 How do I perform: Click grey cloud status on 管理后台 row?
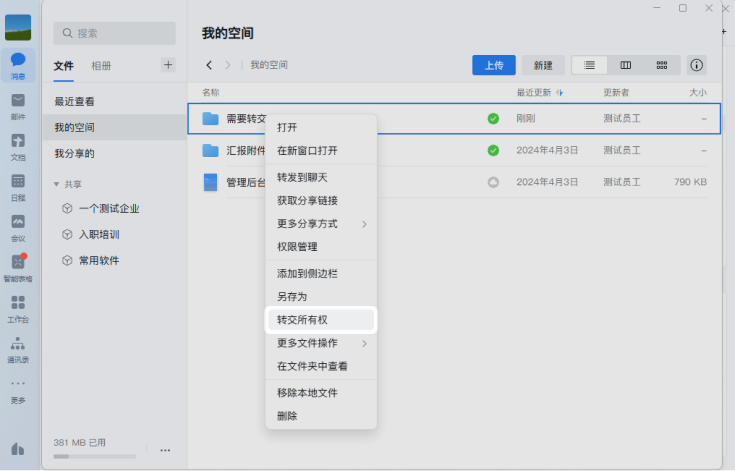click(x=493, y=182)
